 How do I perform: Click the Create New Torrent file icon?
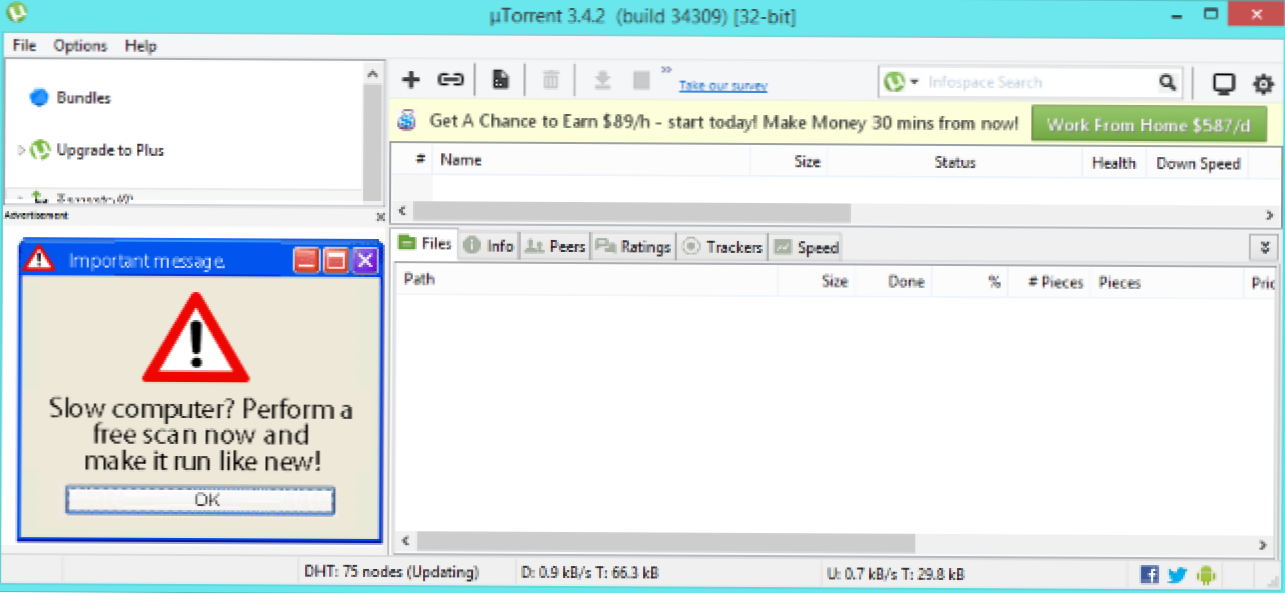[x=502, y=80]
